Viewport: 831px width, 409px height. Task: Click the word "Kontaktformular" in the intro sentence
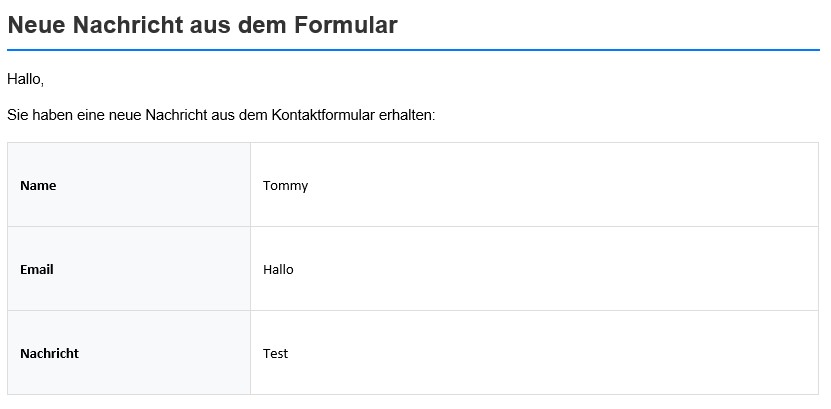[x=322, y=115]
